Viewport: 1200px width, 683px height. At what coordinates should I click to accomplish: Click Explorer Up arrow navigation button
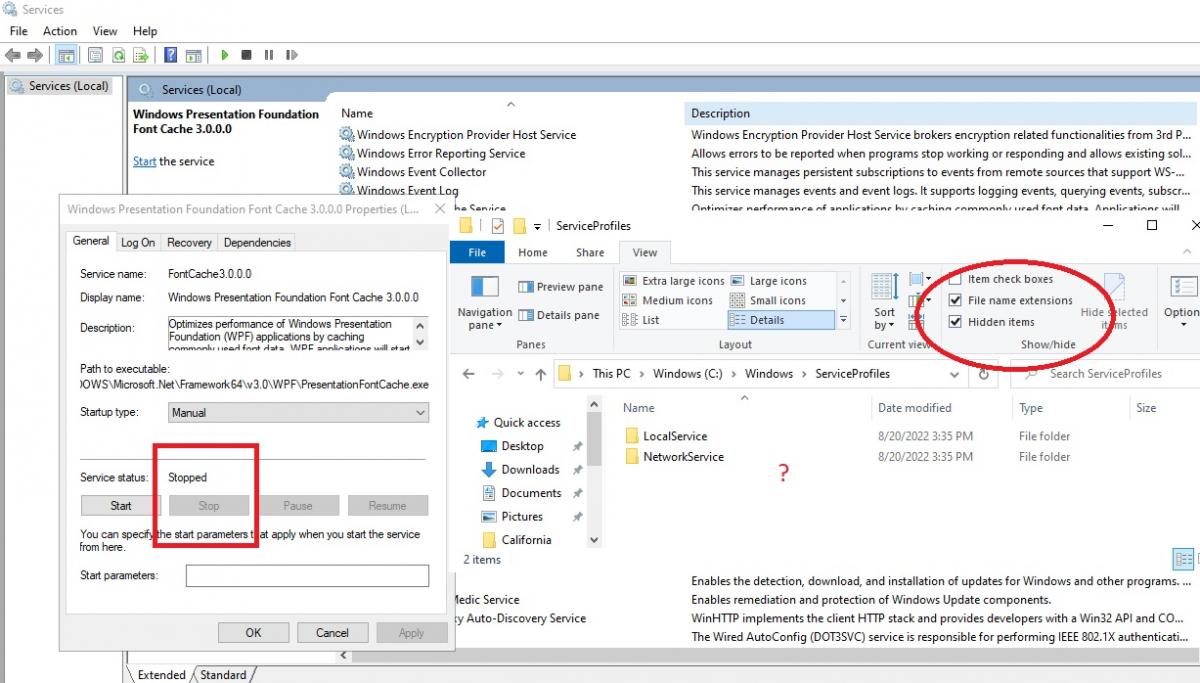coord(541,373)
